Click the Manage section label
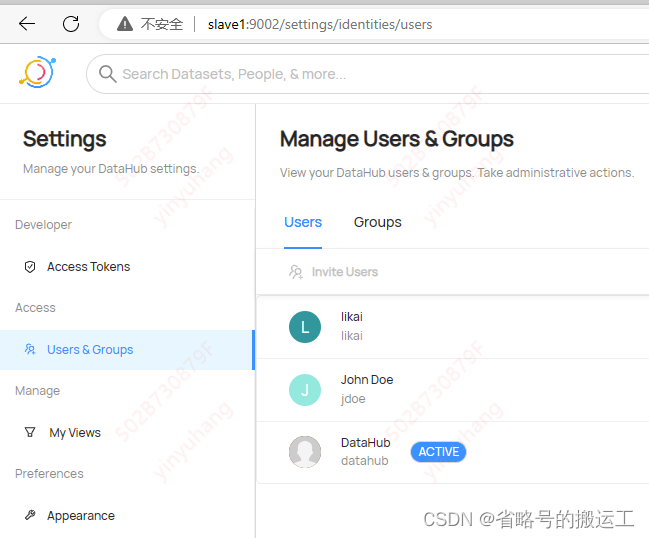The width and height of the screenshot is (649, 538). click(38, 391)
